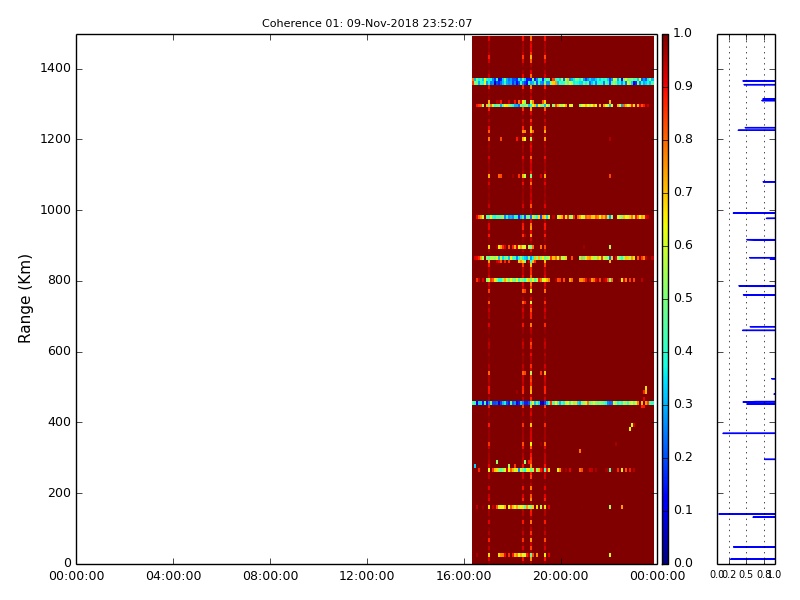Click the plot title "Coherence 01: 09-Nov-2018 23:52:07"

pyautogui.click(x=367, y=23)
